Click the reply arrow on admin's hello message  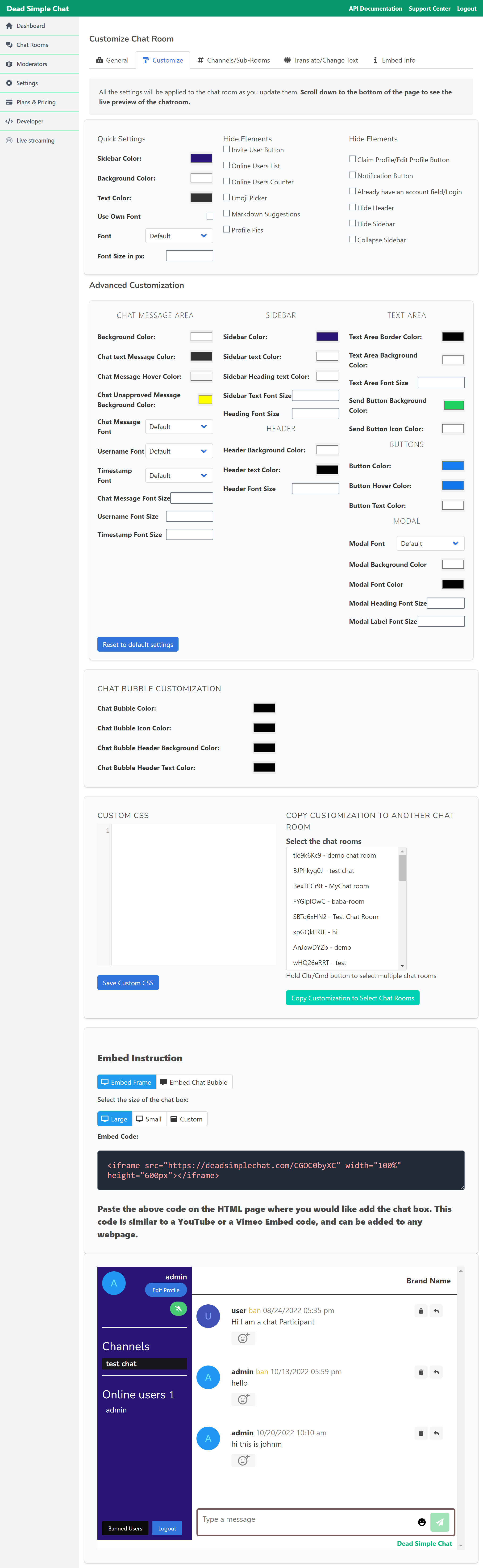click(x=436, y=1372)
